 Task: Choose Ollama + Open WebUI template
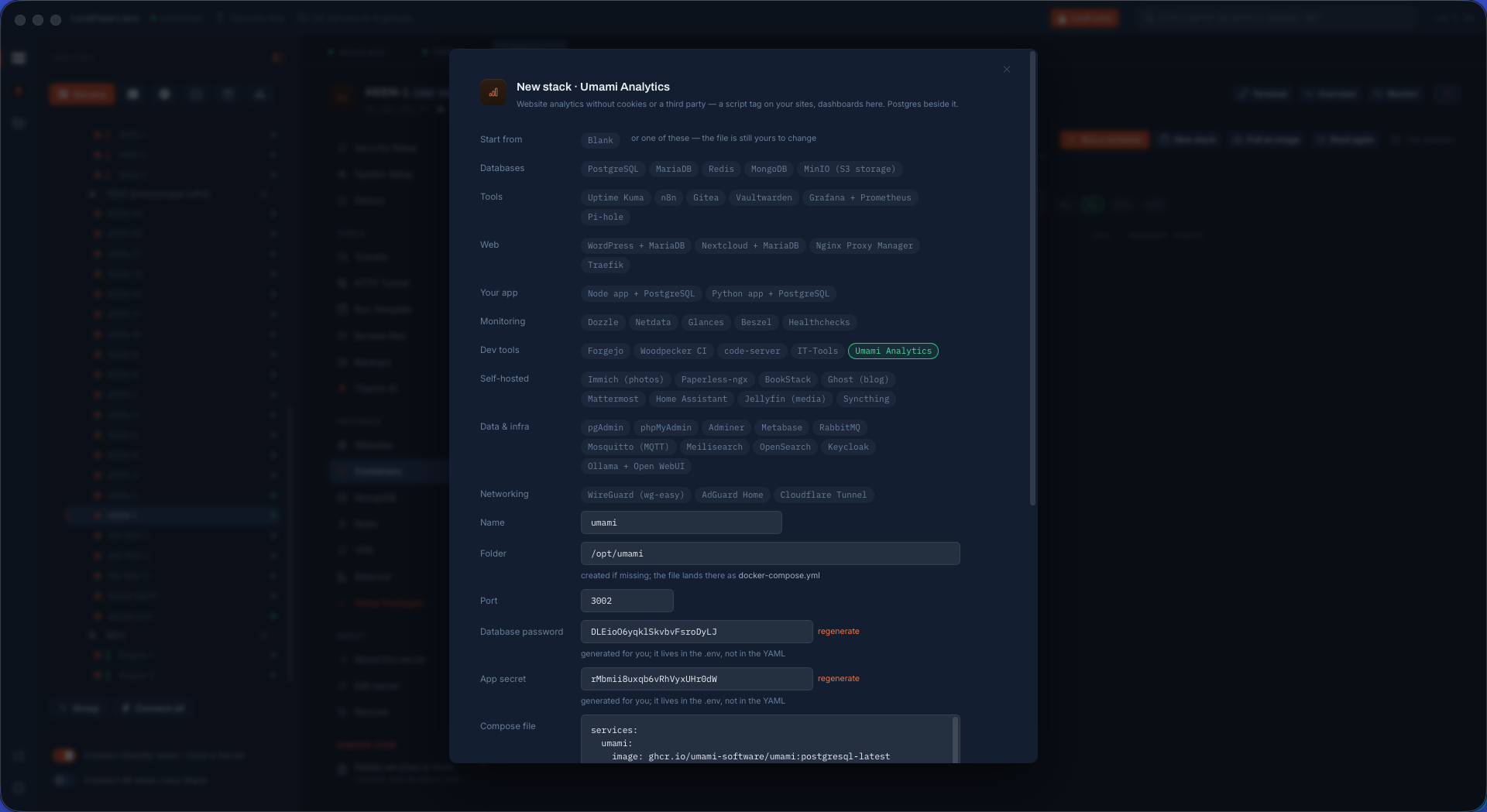click(636, 466)
